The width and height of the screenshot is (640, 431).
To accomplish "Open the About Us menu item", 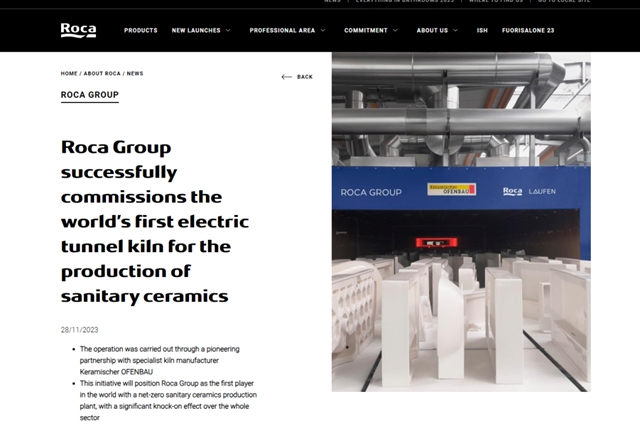I will click(432, 31).
